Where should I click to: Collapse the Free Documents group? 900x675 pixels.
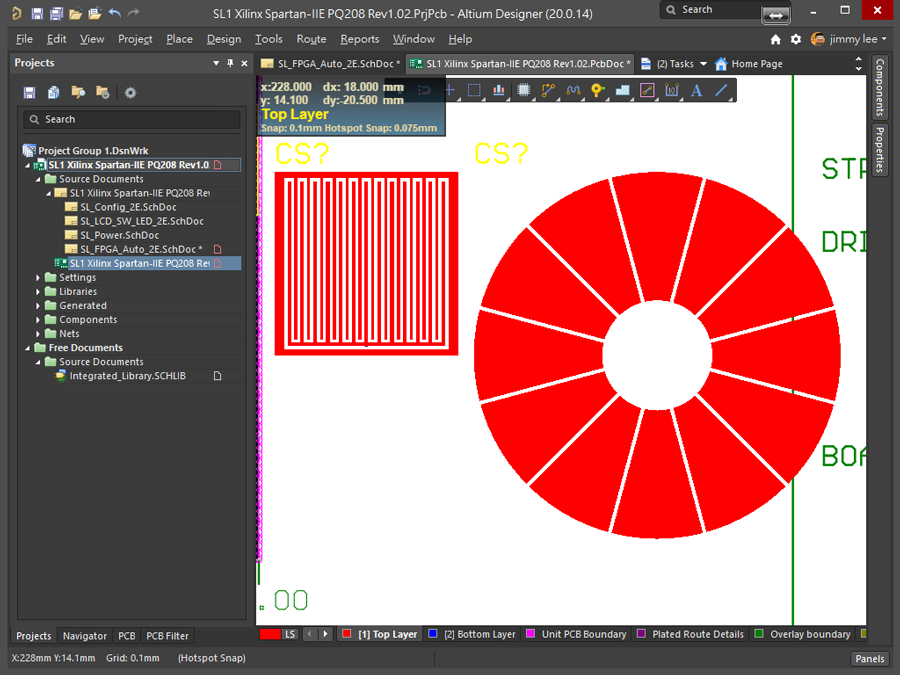(28, 348)
